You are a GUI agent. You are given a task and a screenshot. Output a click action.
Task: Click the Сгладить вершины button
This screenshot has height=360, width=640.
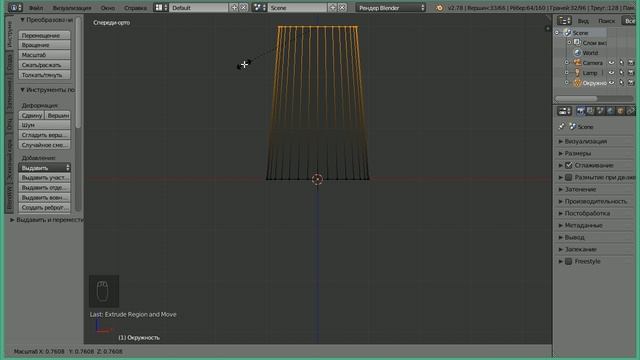44,135
